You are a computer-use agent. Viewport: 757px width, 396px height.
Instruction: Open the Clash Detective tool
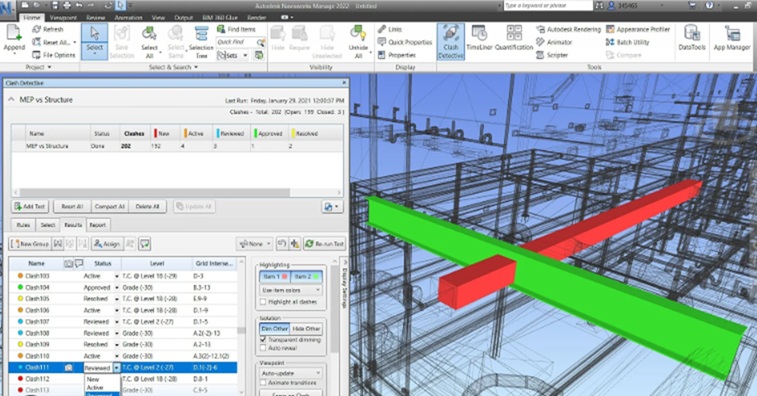click(x=450, y=42)
